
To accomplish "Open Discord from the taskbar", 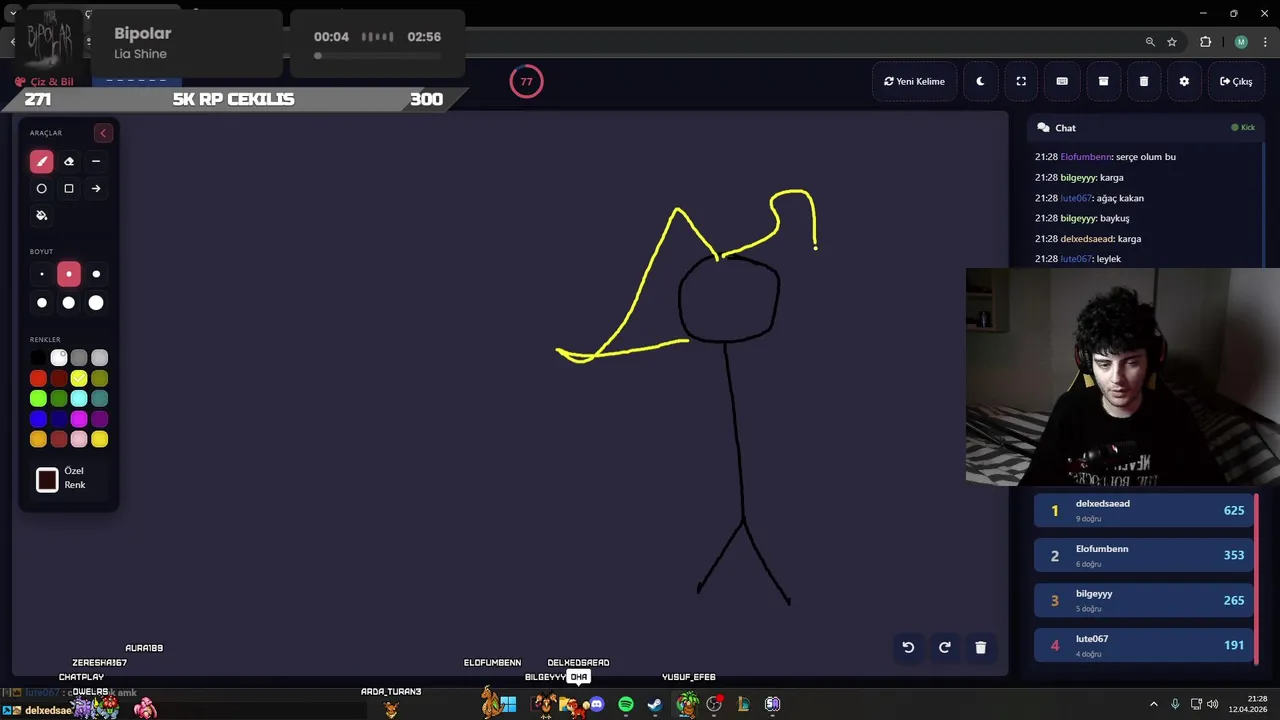I will point(597,705).
